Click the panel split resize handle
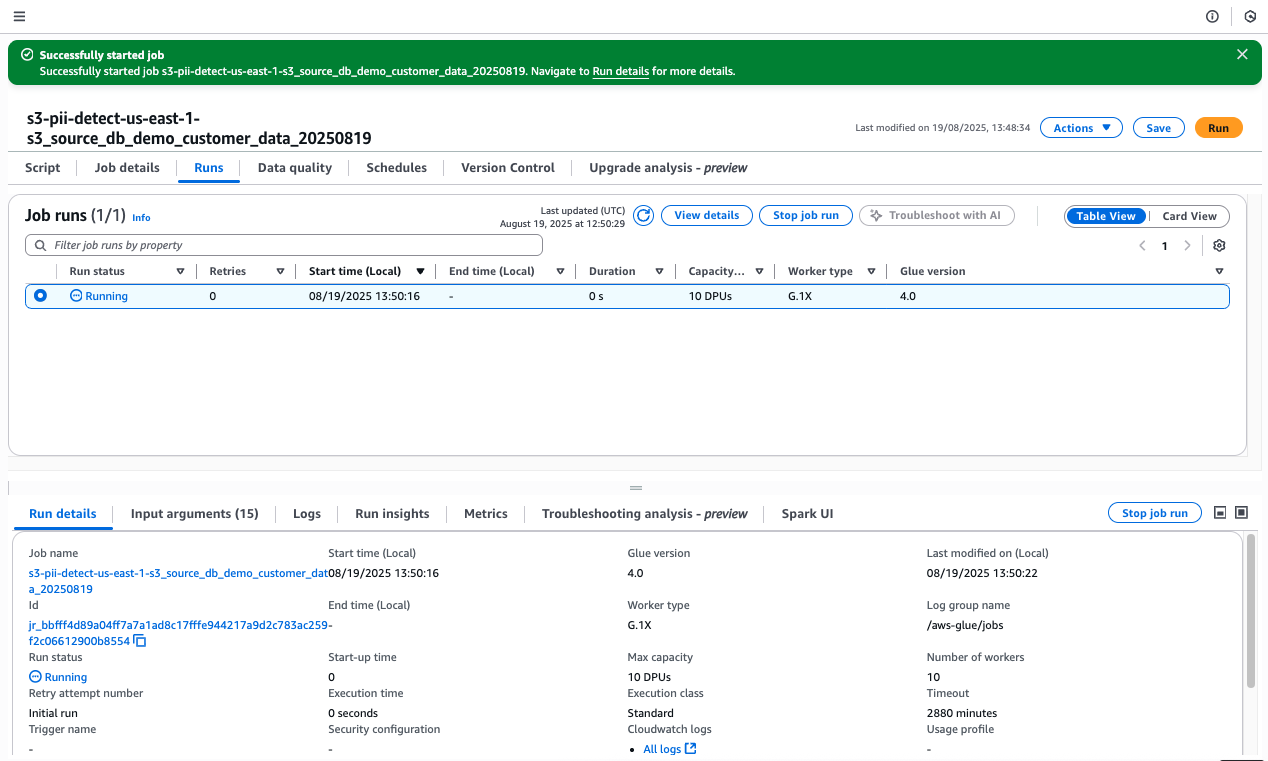1268x761 pixels. click(x=634, y=488)
